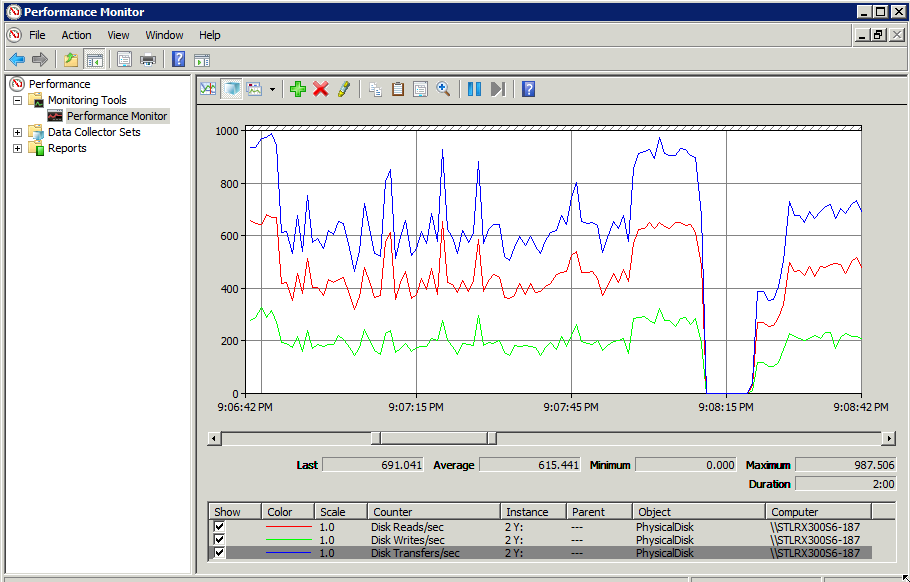Click View Current Activity icon
The width and height of the screenshot is (910, 582).
208,89
